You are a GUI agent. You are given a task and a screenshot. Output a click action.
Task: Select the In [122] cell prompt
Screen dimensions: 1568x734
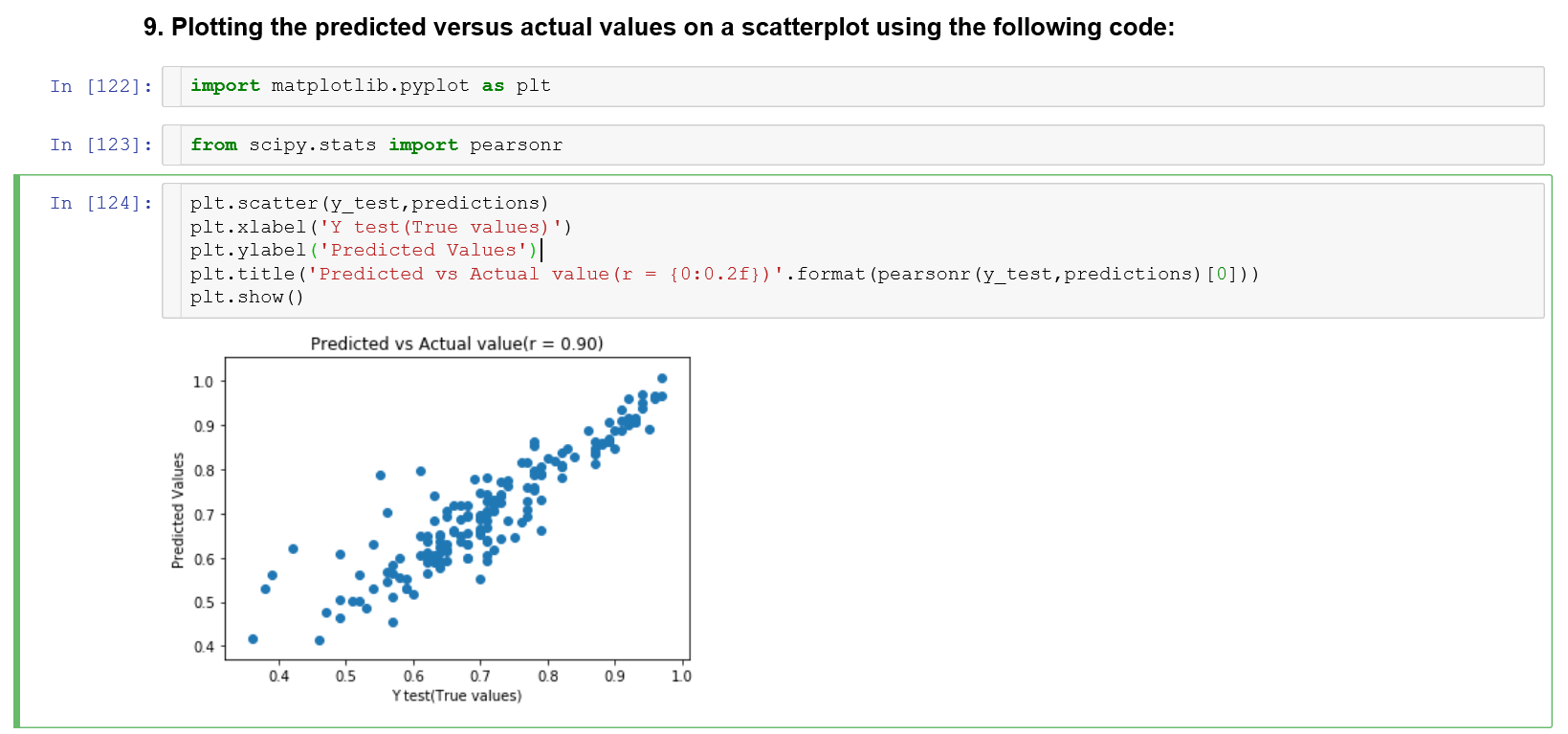(101, 86)
